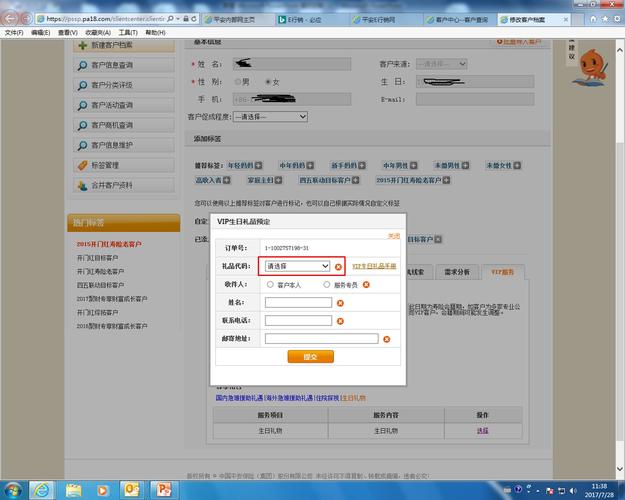Click the 客户信息查询 sidebar search icon
This screenshot has width=625, height=500.
coord(82,65)
